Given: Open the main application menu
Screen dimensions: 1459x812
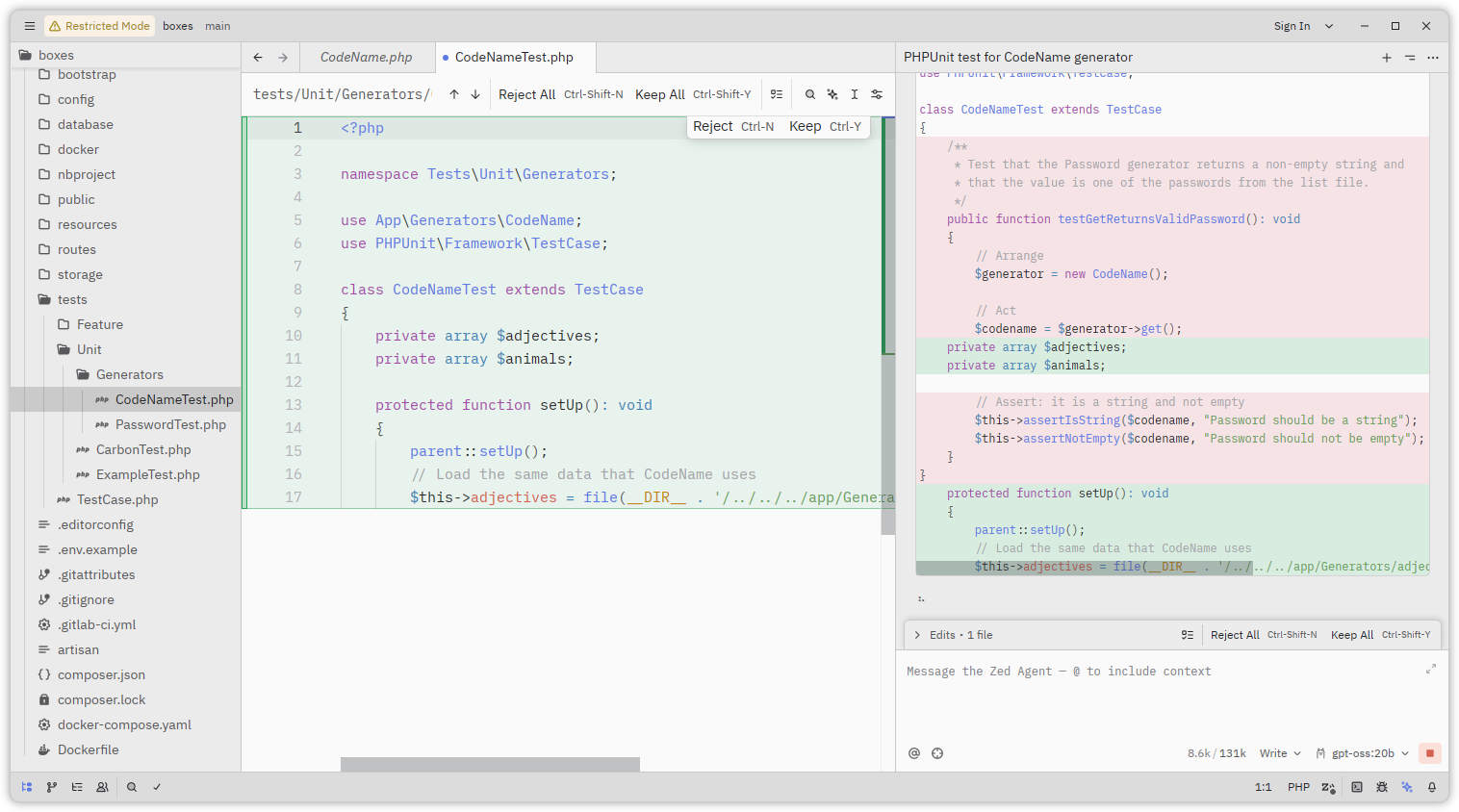Looking at the screenshot, I should pos(30,26).
